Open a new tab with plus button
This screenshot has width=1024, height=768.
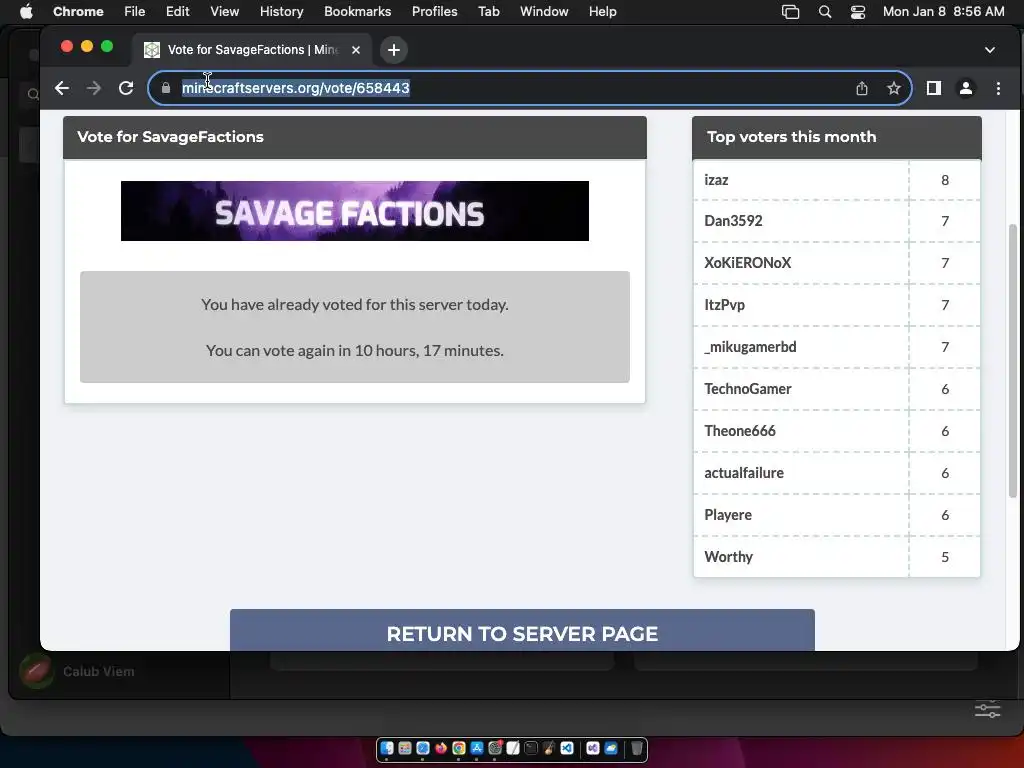pos(394,50)
